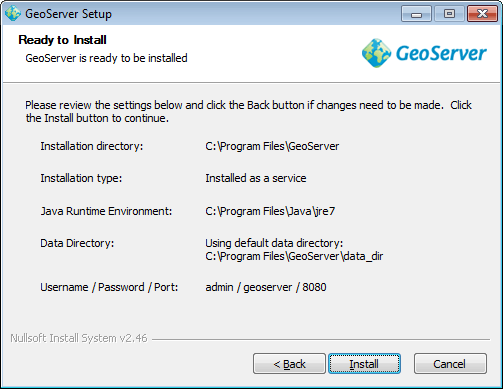
Task: Click the GeoServer wordmark text in header
Action: point(441,53)
